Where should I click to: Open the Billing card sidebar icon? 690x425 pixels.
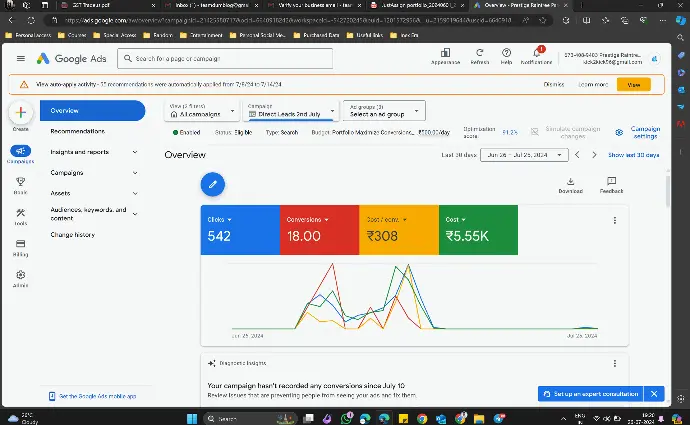(20, 244)
